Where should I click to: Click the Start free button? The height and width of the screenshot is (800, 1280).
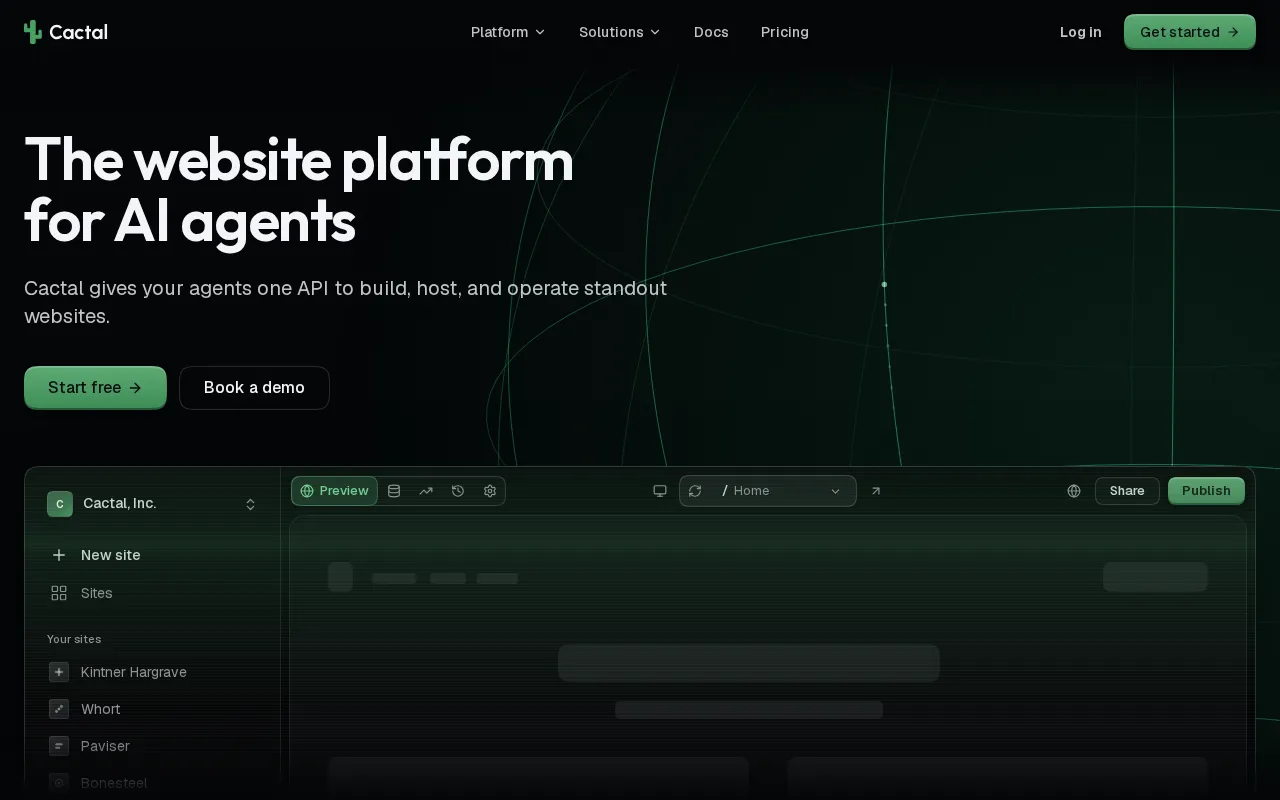(x=95, y=387)
